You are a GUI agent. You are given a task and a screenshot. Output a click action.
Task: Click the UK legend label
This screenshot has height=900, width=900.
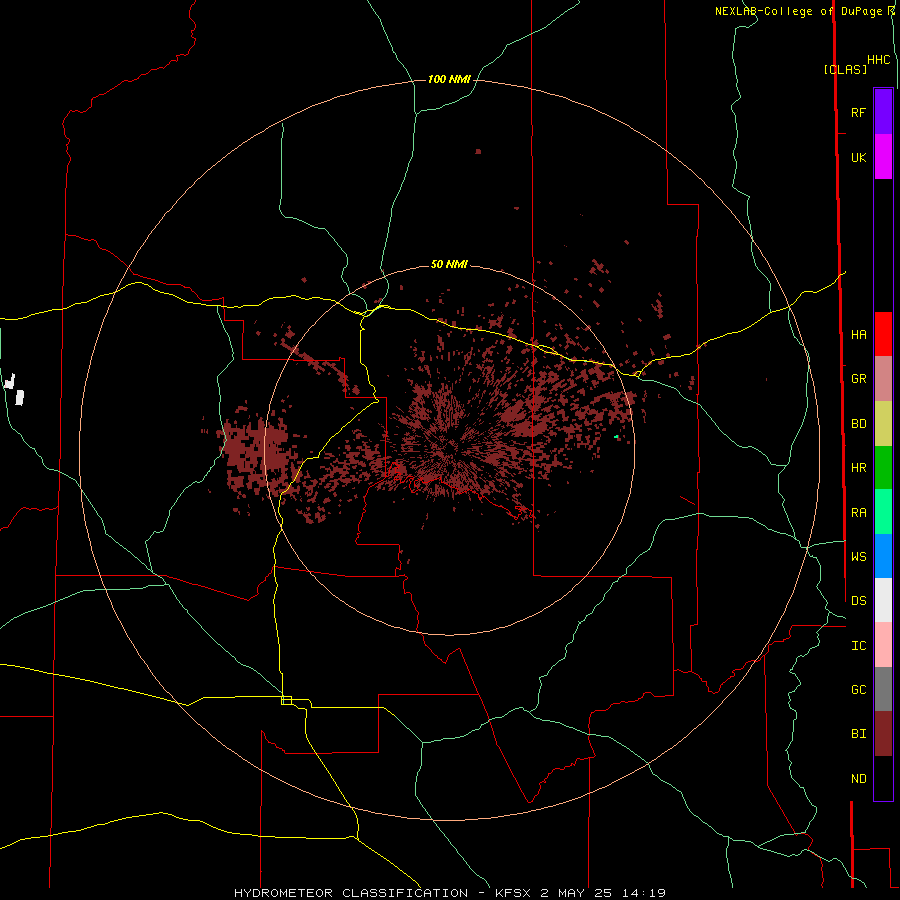tap(858, 158)
